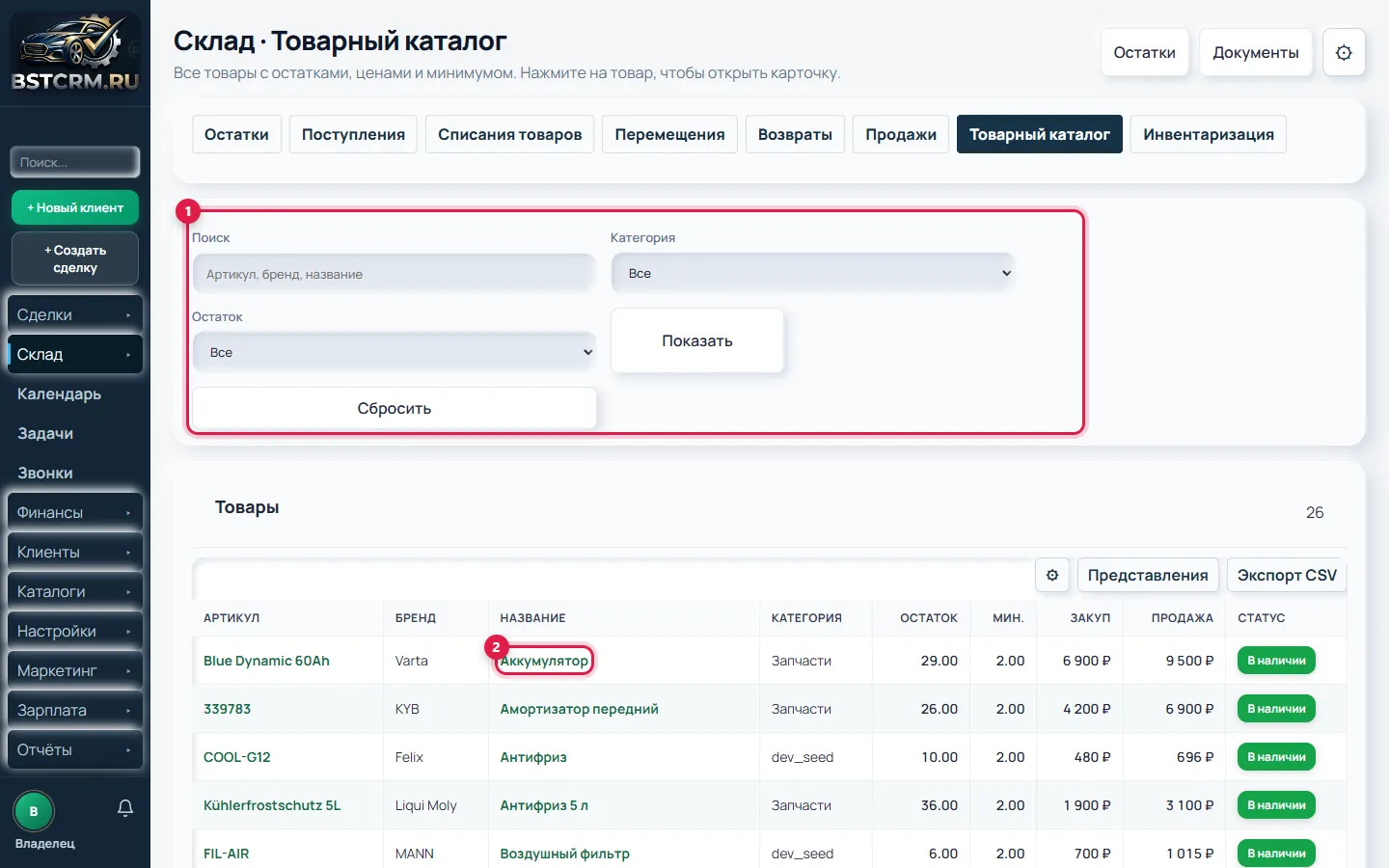The image size is (1389, 868).
Task: Expand the Маркетинг sidebar section
Action: click(x=75, y=670)
